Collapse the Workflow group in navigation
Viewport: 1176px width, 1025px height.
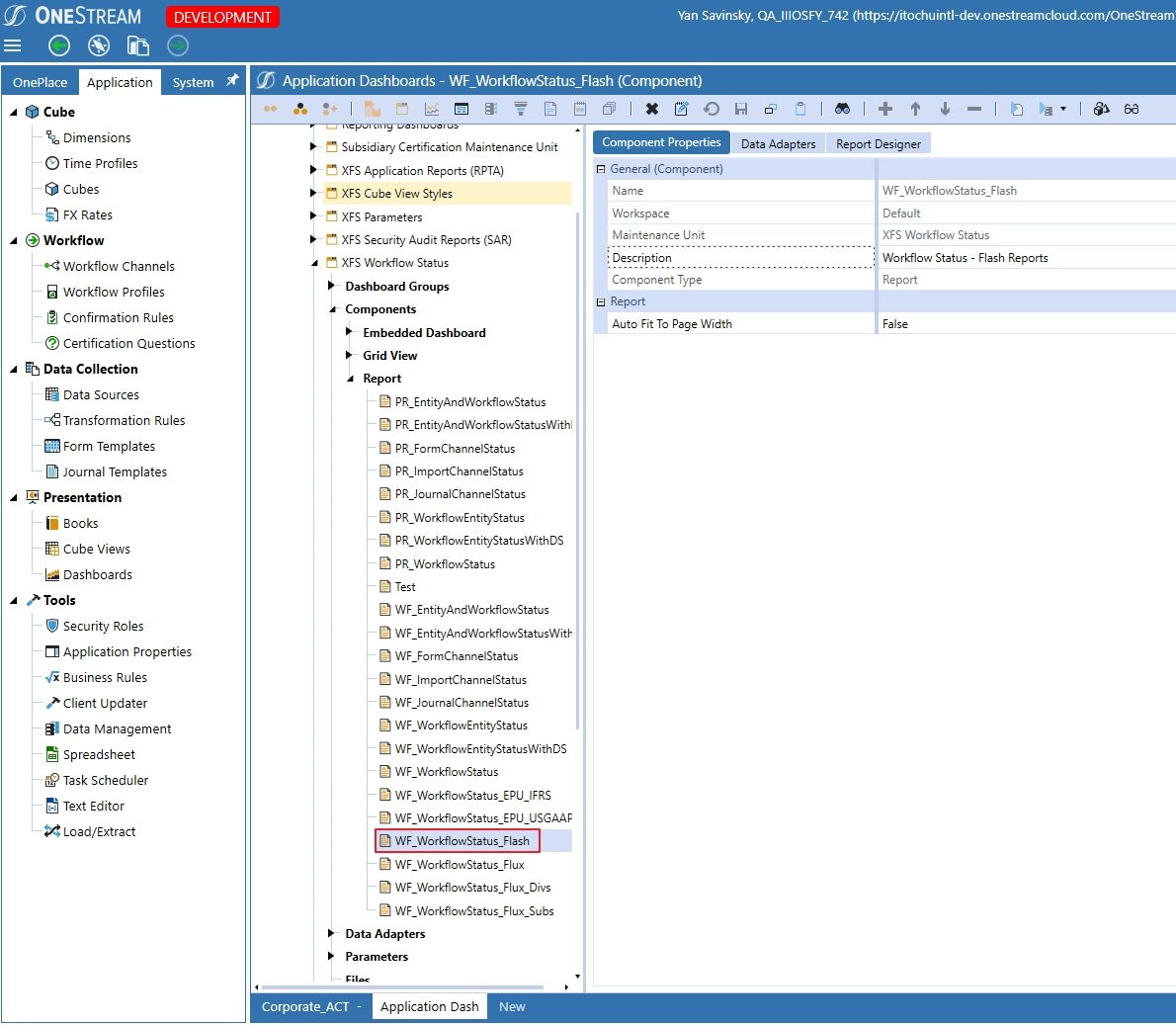pos(14,240)
